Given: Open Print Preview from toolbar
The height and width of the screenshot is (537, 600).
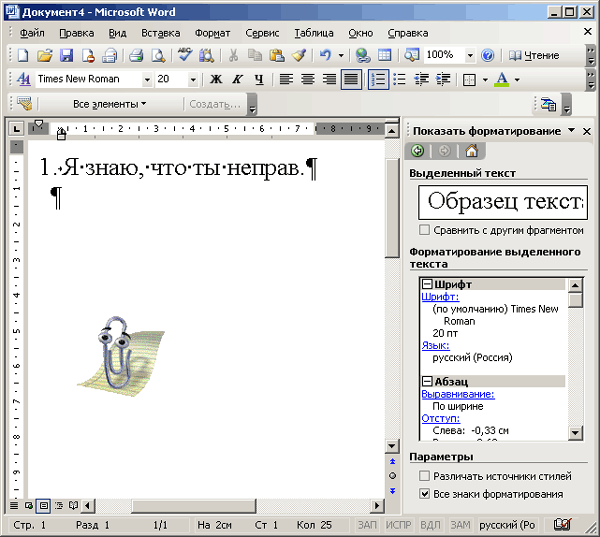Looking at the screenshot, I should 158,56.
